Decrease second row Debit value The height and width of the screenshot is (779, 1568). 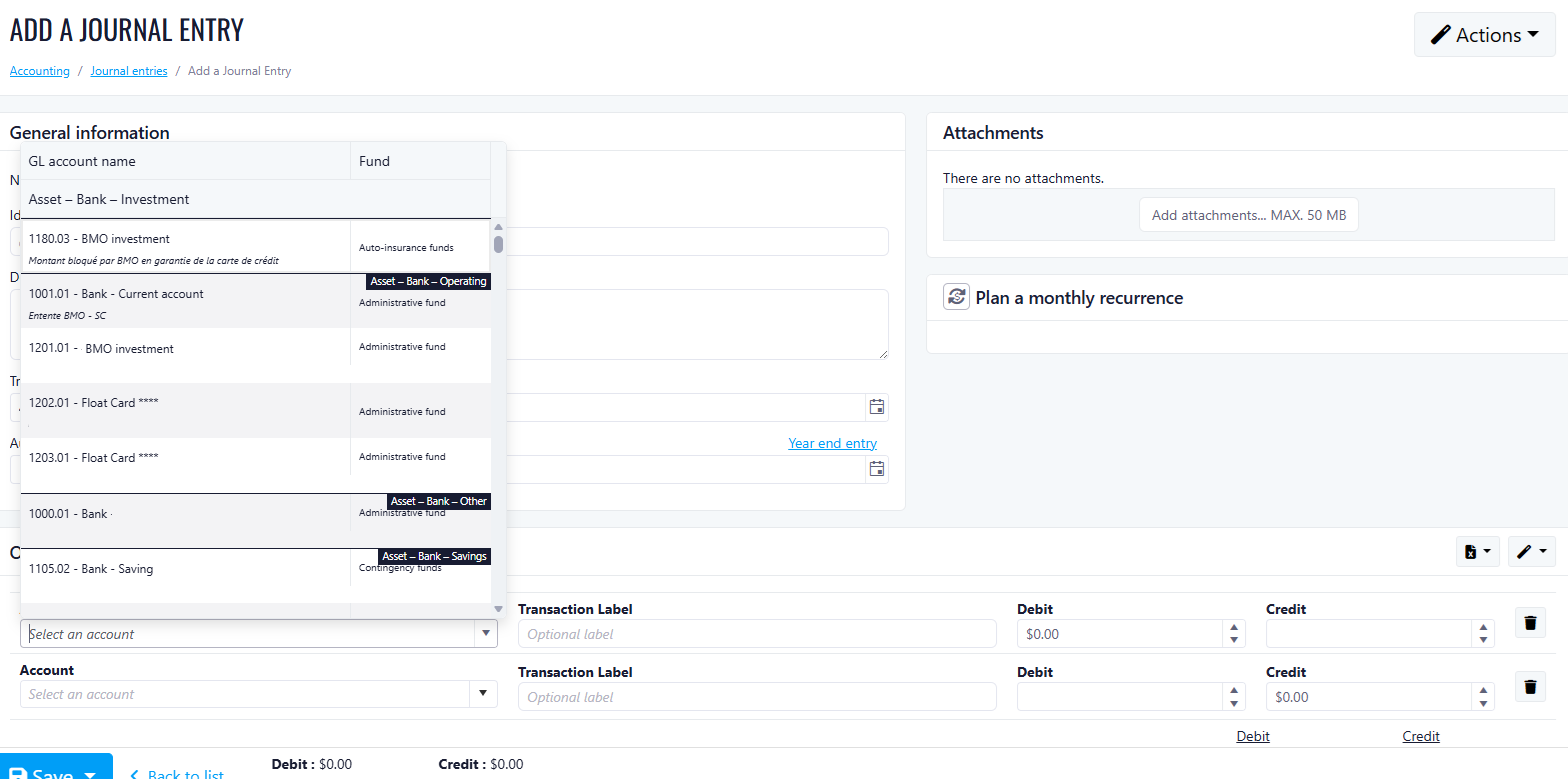pos(1234,703)
